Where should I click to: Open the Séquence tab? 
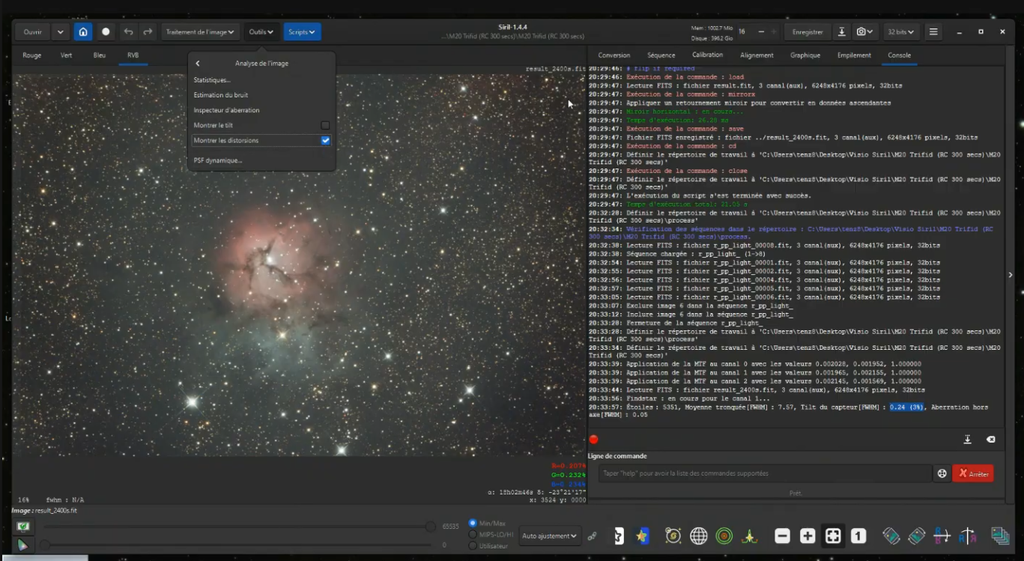coord(661,56)
